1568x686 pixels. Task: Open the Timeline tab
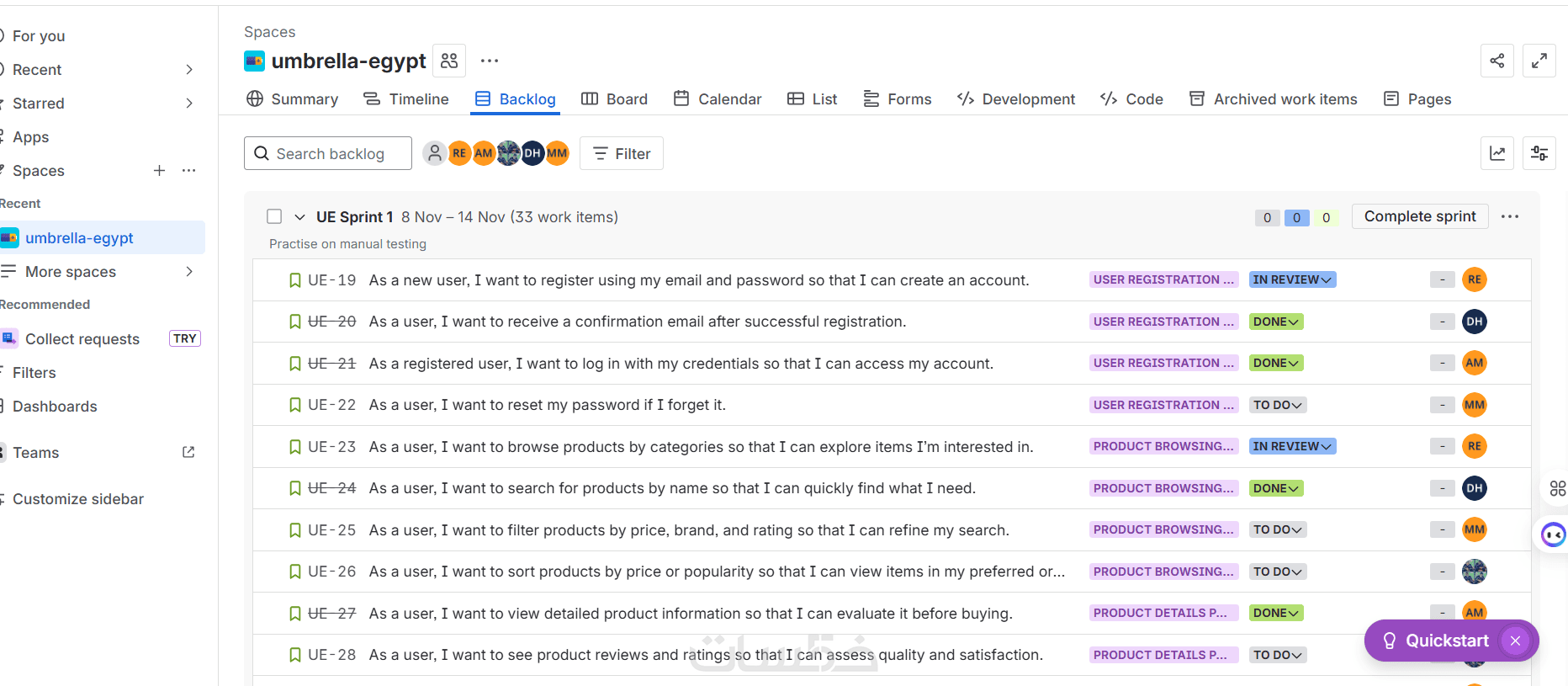pyautogui.click(x=406, y=99)
